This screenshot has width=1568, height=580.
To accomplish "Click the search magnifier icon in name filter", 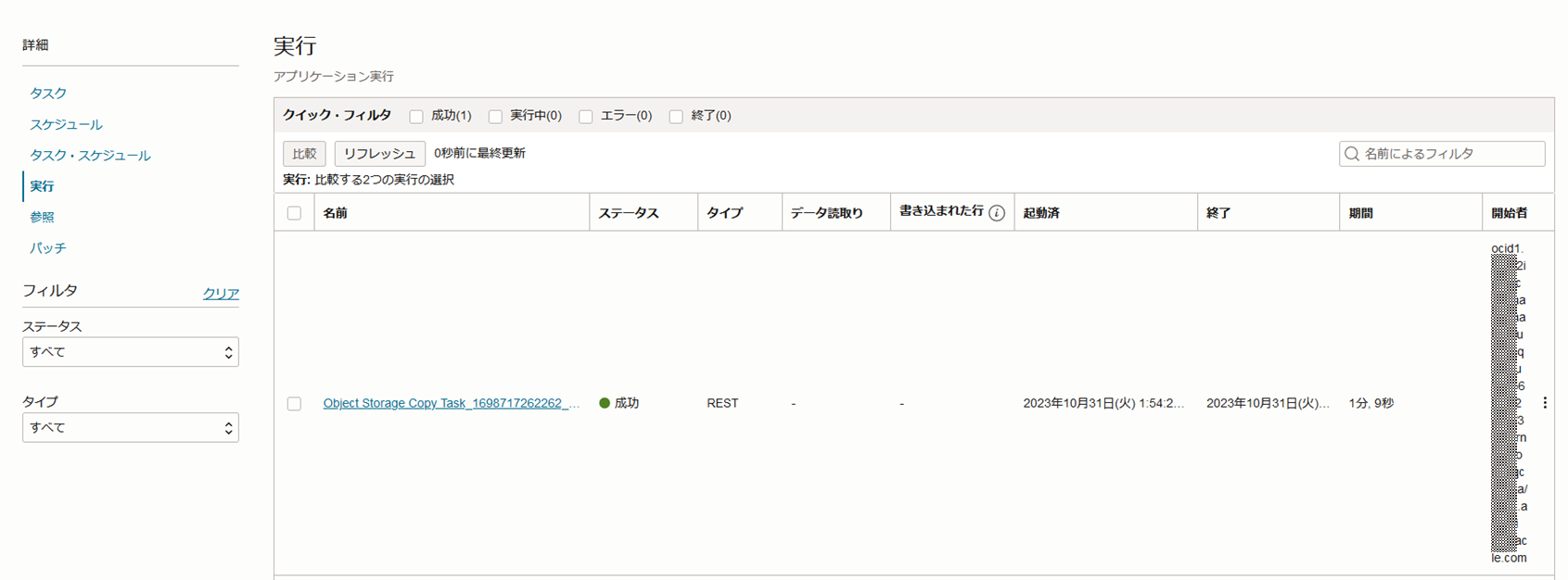I will [1352, 154].
